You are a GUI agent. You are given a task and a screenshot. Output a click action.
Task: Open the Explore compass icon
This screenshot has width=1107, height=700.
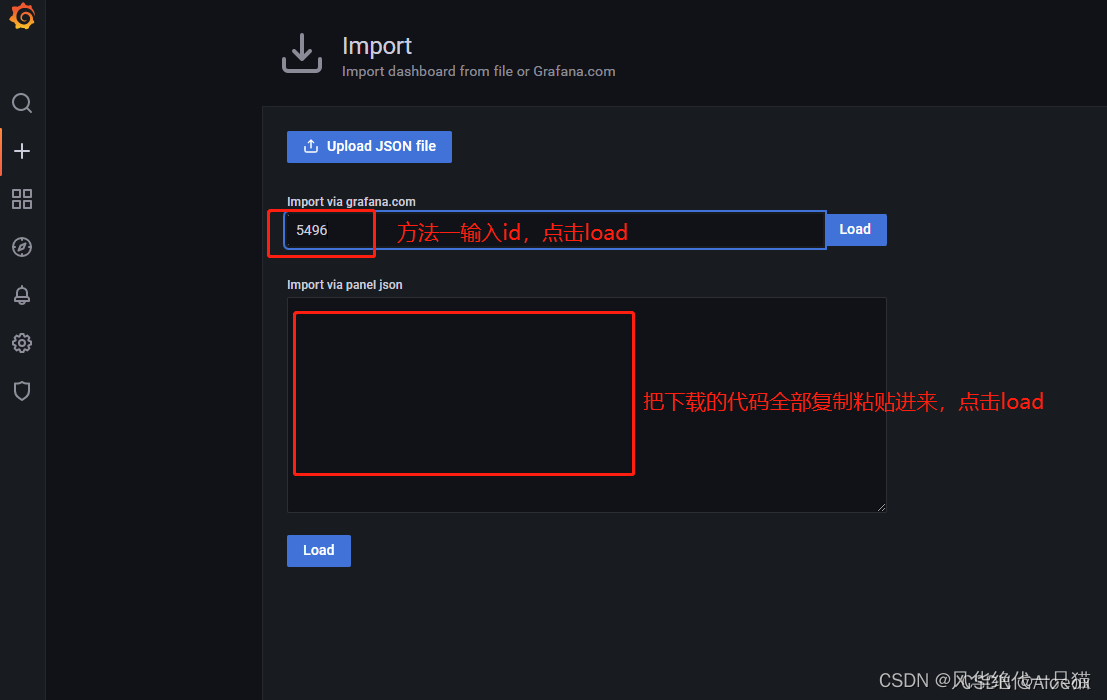[22, 247]
